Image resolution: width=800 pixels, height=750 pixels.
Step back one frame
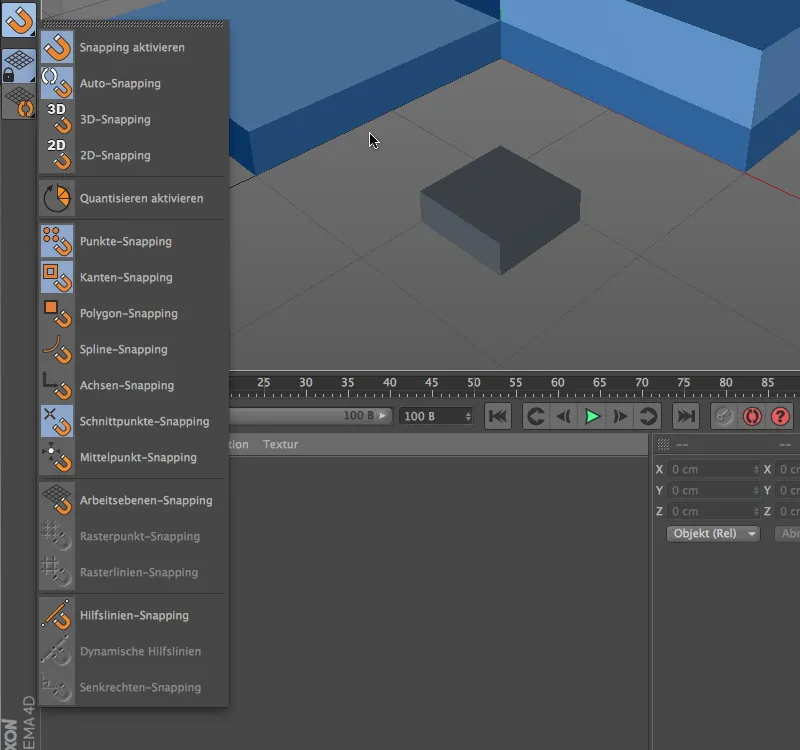(x=564, y=416)
